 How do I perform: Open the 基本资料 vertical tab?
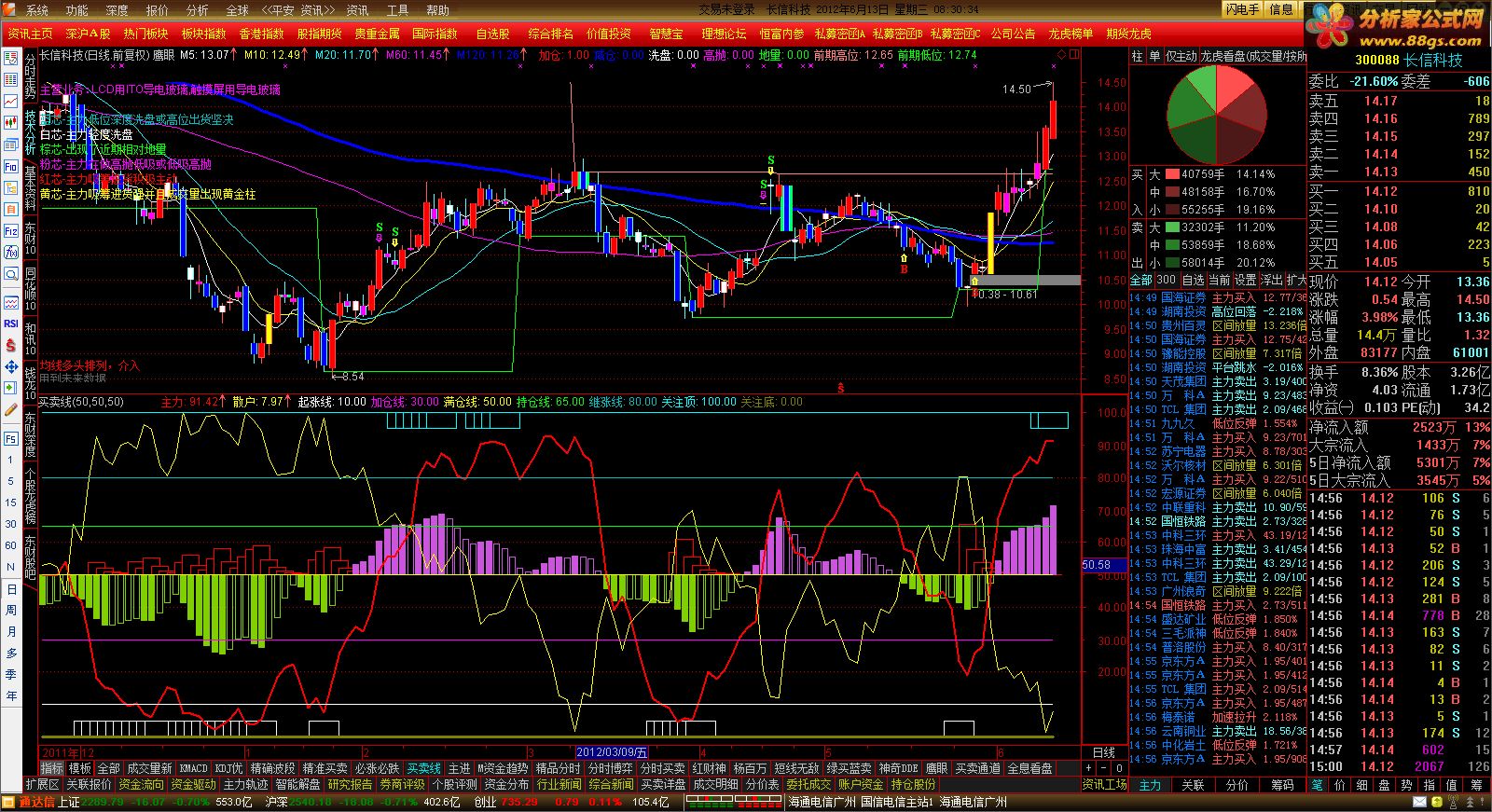tap(30, 188)
